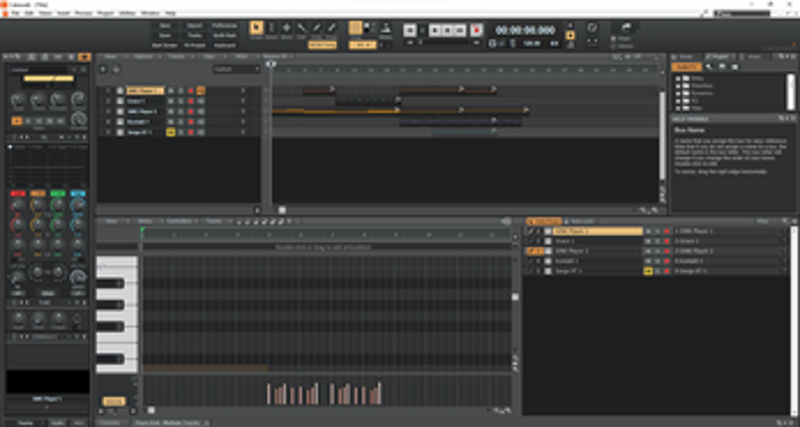Open the File menu

click(x=15, y=13)
